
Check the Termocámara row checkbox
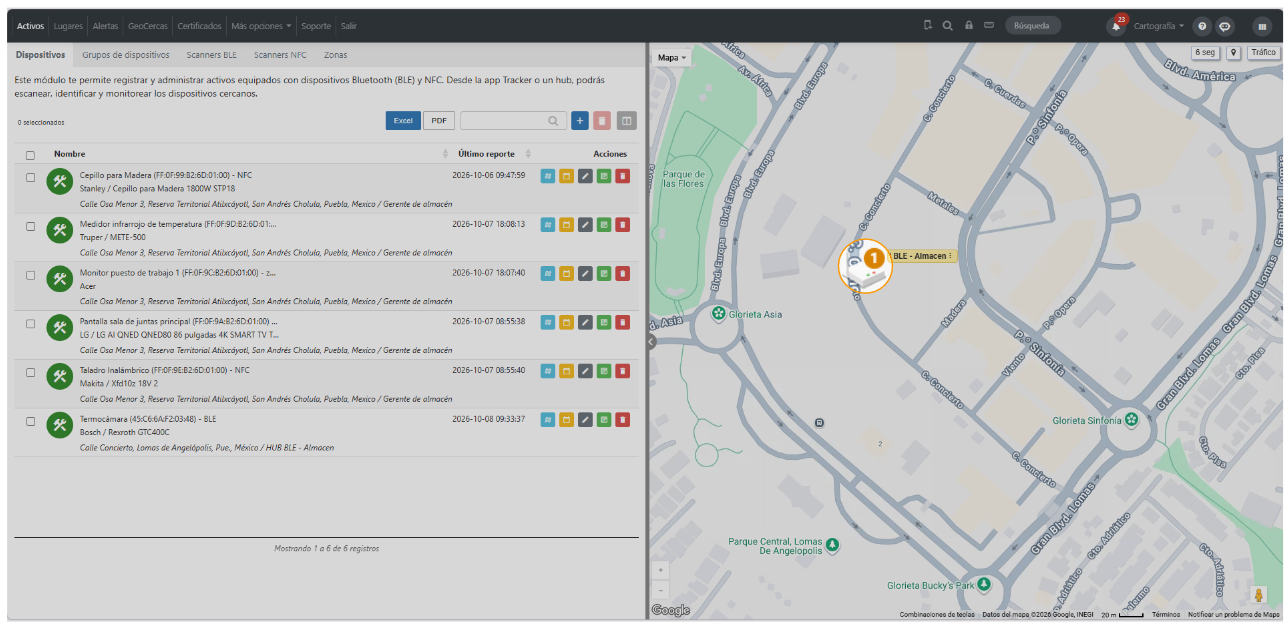tap(30, 421)
